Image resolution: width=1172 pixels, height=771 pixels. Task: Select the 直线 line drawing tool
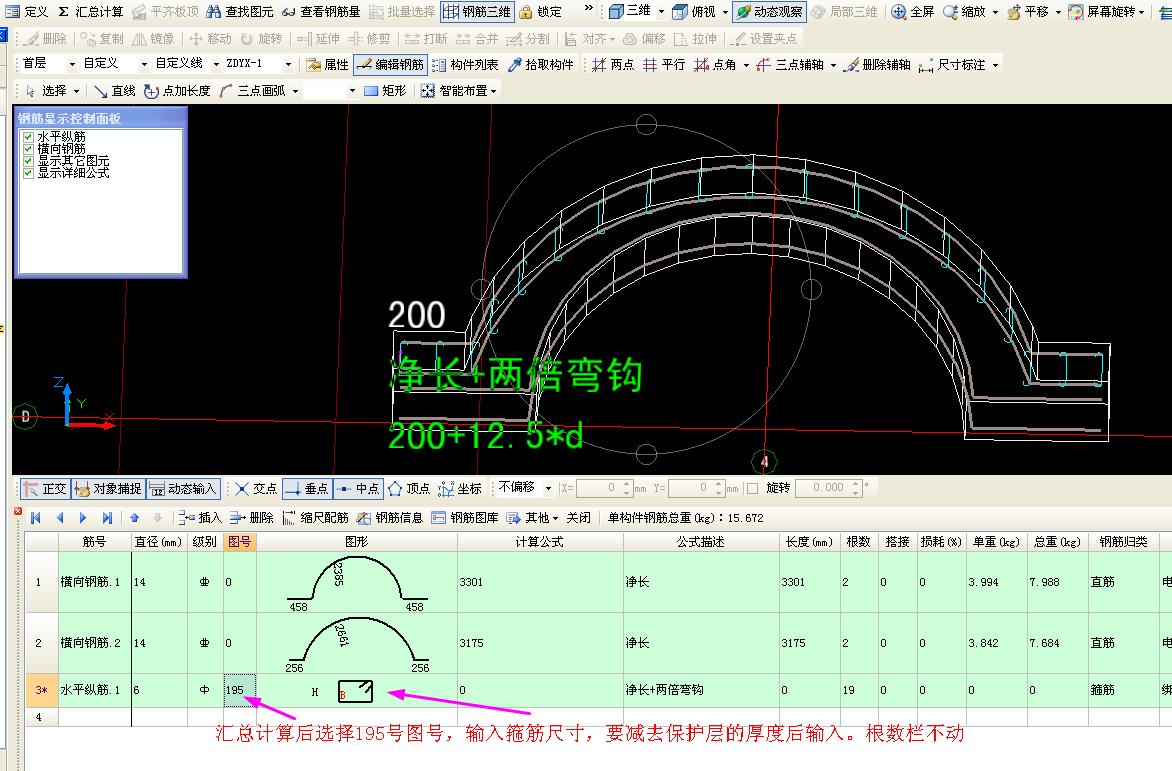115,90
